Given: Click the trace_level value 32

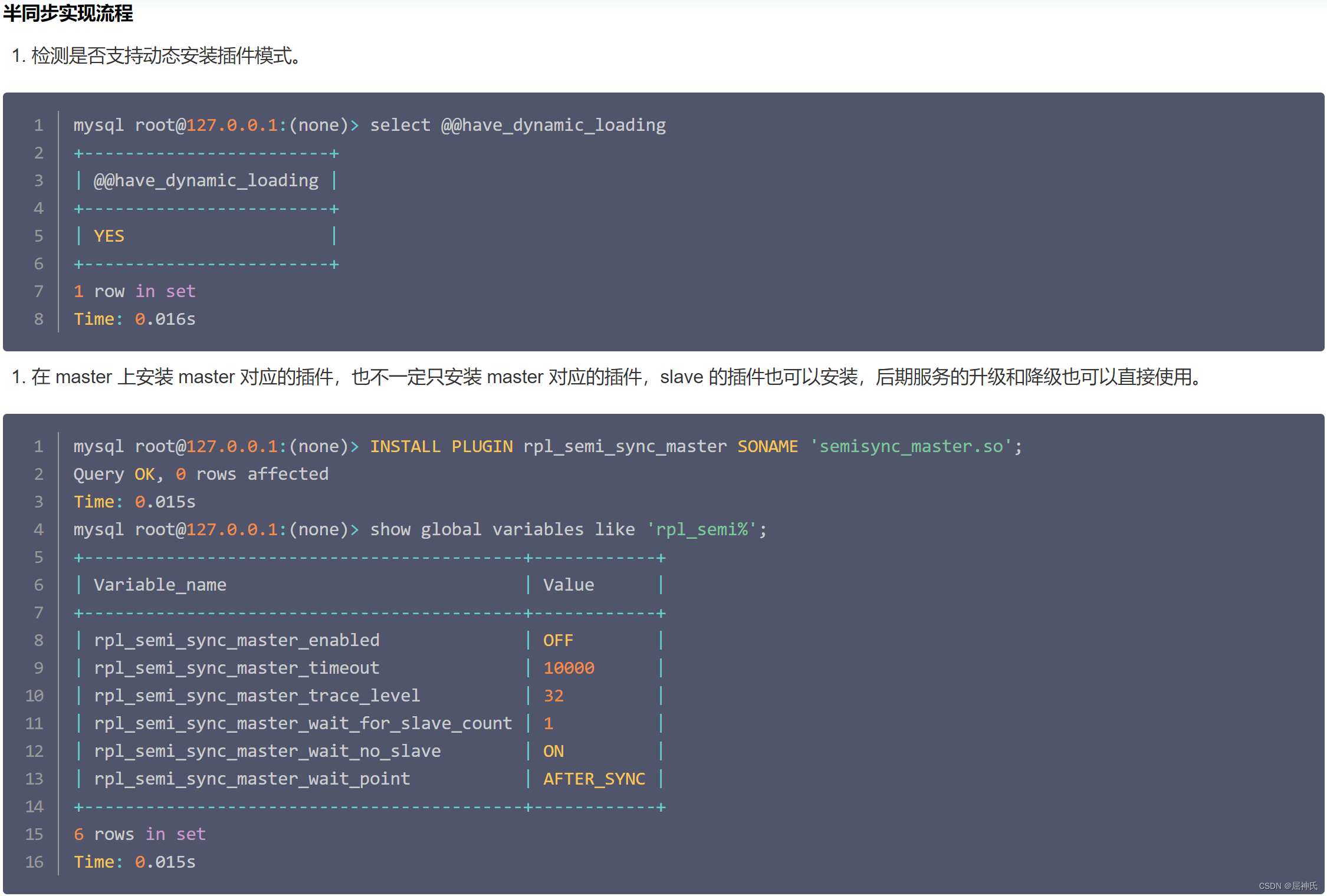Looking at the screenshot, I should (x=553, y=695).
